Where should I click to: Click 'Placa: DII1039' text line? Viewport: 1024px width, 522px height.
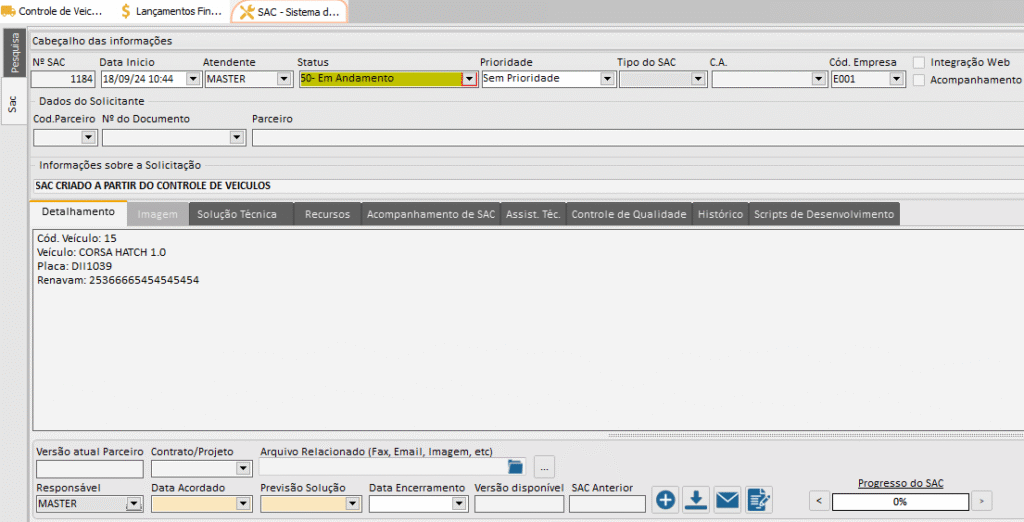click(x=74, y=267)
